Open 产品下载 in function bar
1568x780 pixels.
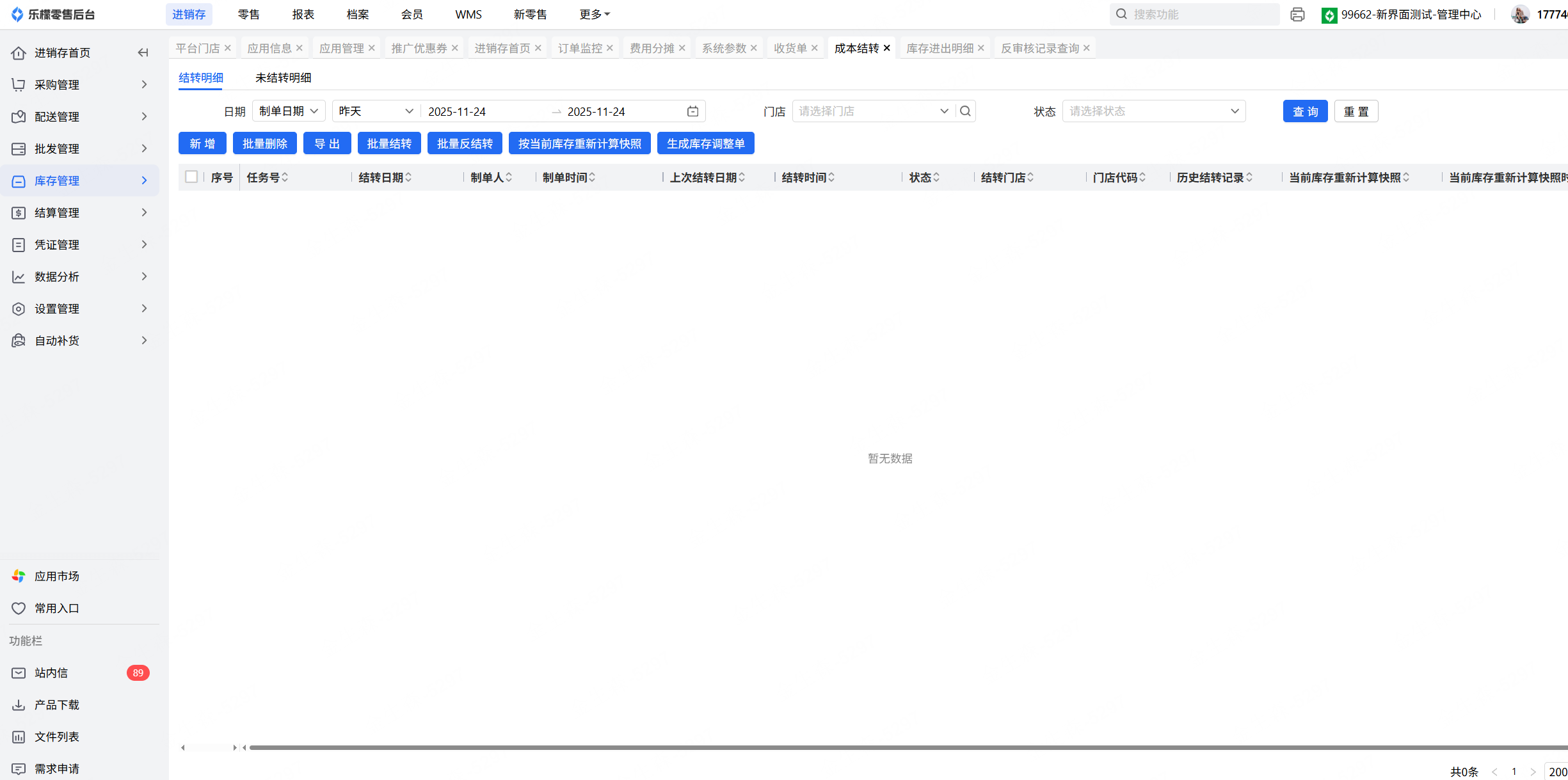(56, 704)
